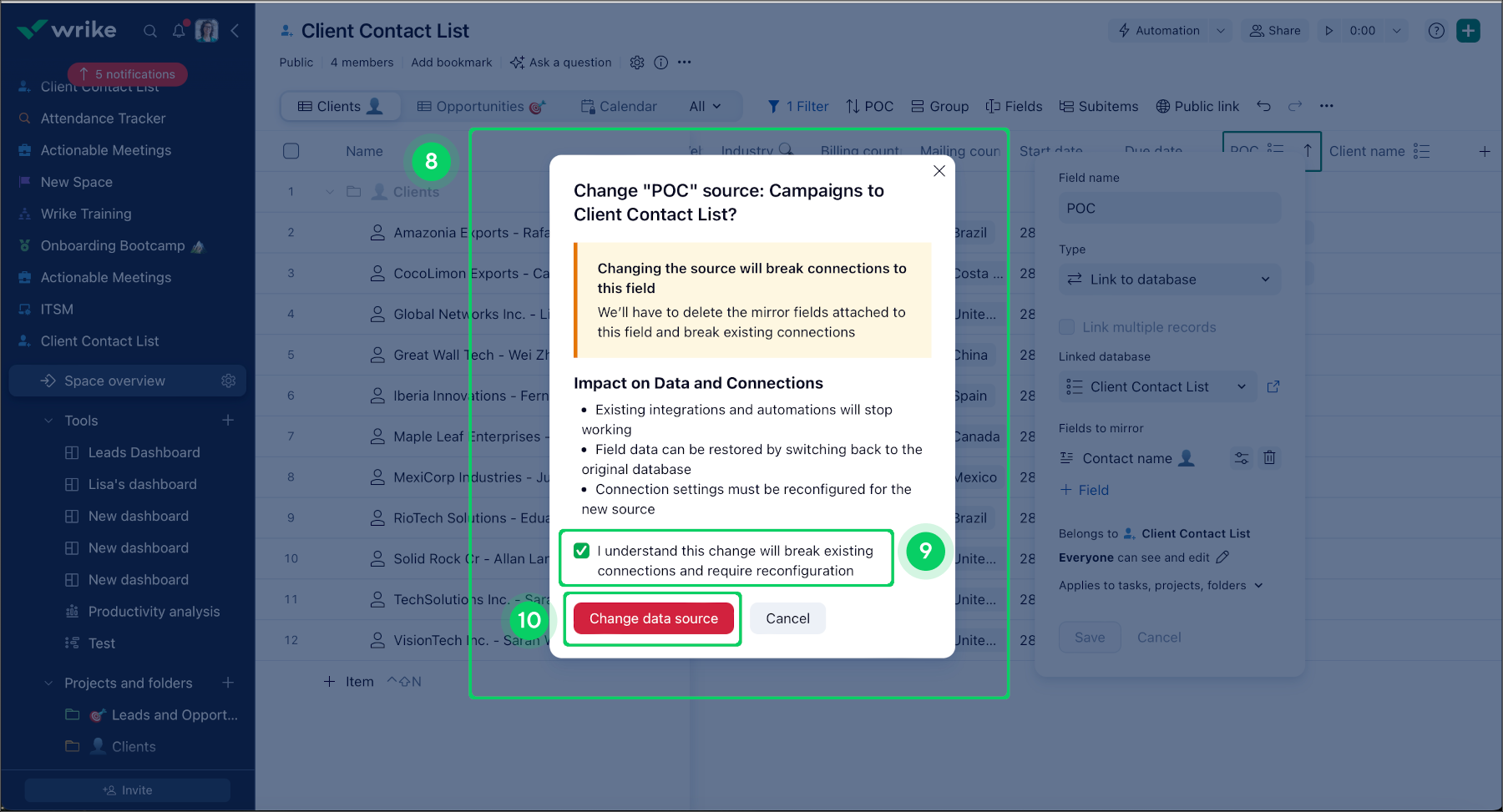Viewport: 1503px width, 812px height.
Task: Click the green plus create button
Action: click(x=1468, y=31)
